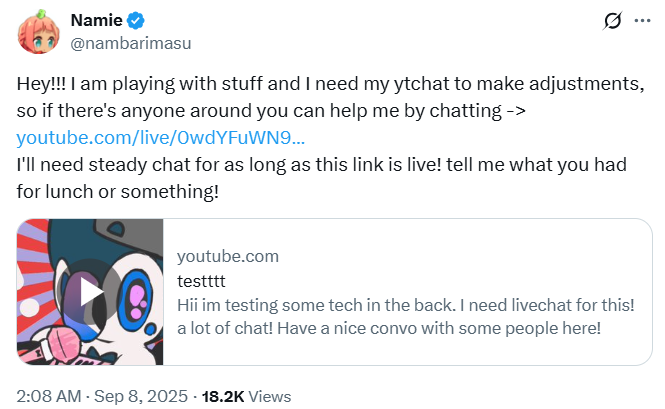The image size is (665, 409).
Task: Follow the youtube.com/live link in the tweet
Action: (x=161, y=138)
